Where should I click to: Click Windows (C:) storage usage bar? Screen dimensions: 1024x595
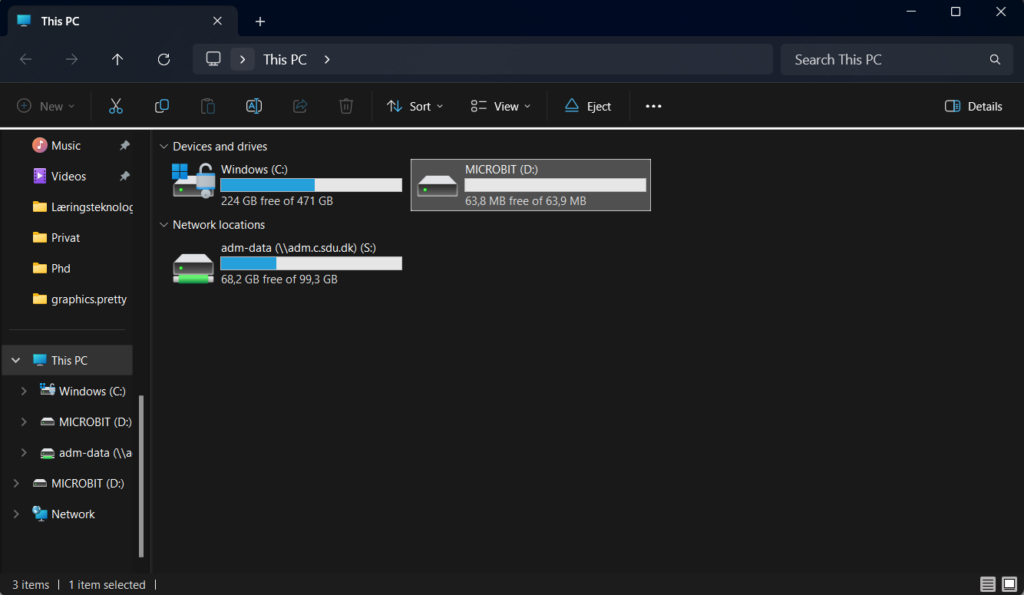pos(311,185)
